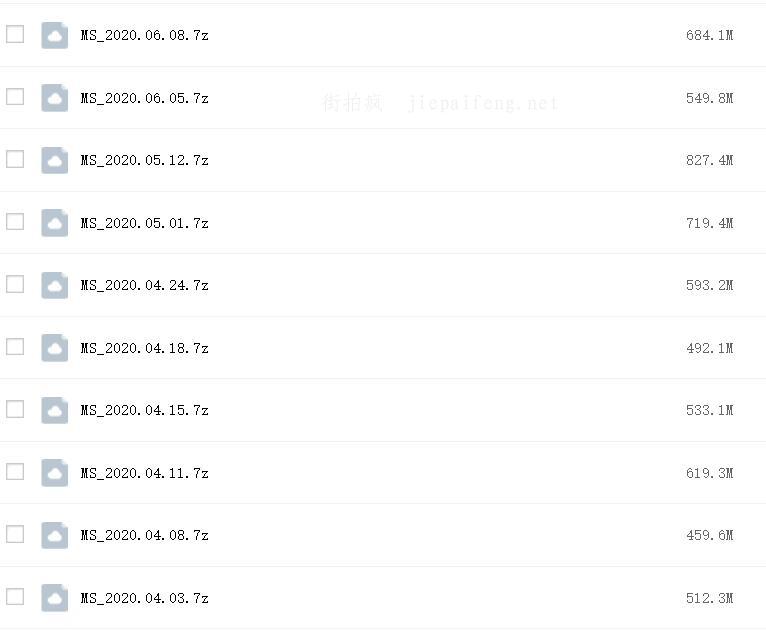The height and width of the screenshot is (631, 766).
Task: Click the cloud file icon beside MS_2020.06.05.7z
Action: (x=54, y=98)
